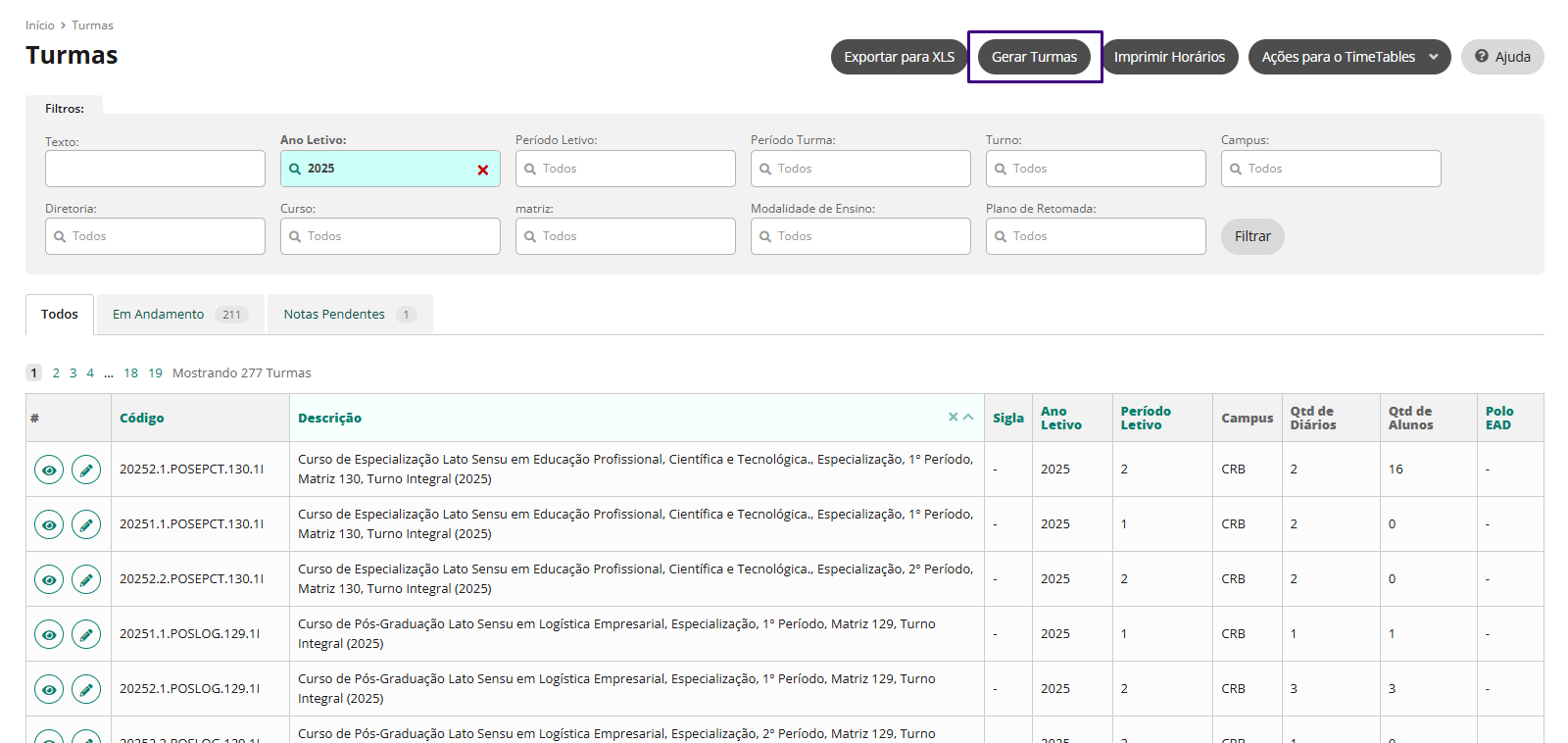
Task: Open Período Turma filter dropdown
Action: 860,169
